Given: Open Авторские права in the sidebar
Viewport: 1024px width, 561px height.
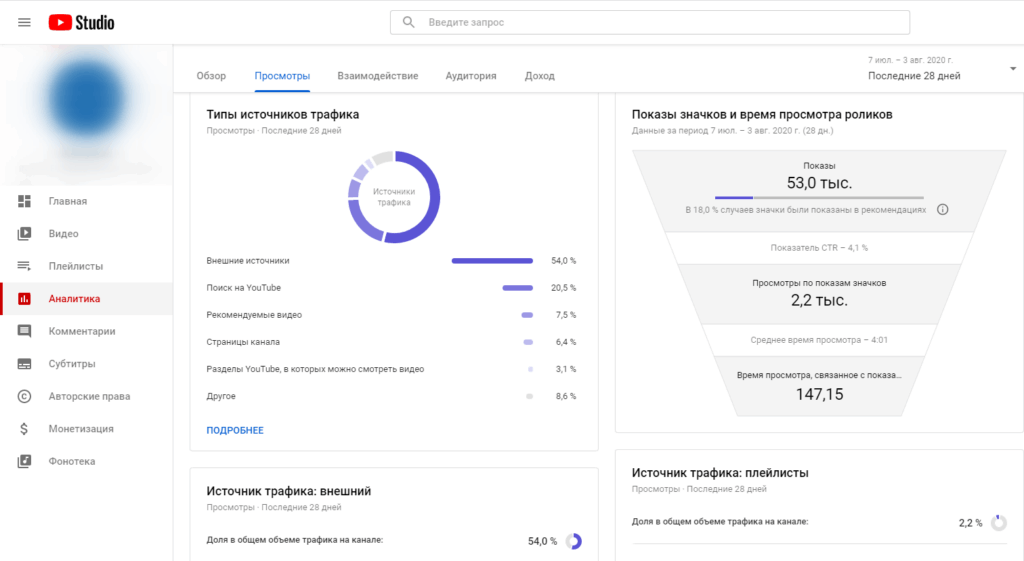Looking at the screenshot, I should (86, 396).
